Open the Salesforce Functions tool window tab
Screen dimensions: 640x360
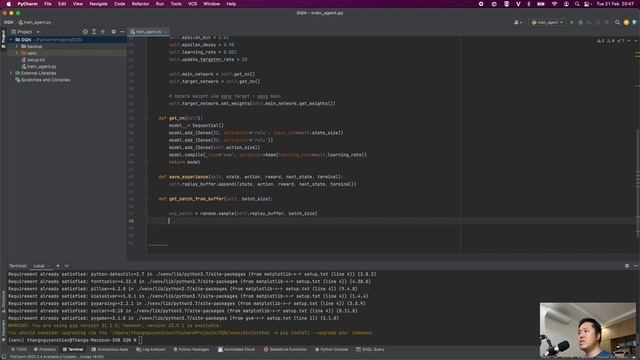284,349
